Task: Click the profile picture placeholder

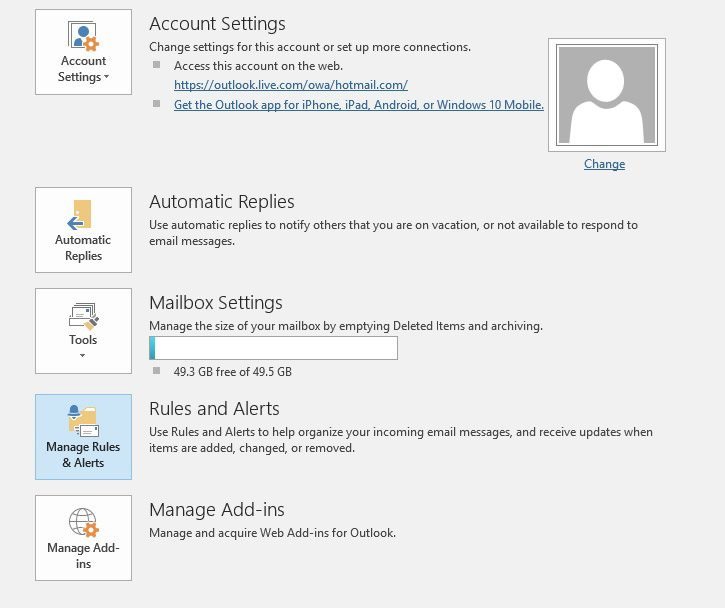Action: tap(607, 95)
